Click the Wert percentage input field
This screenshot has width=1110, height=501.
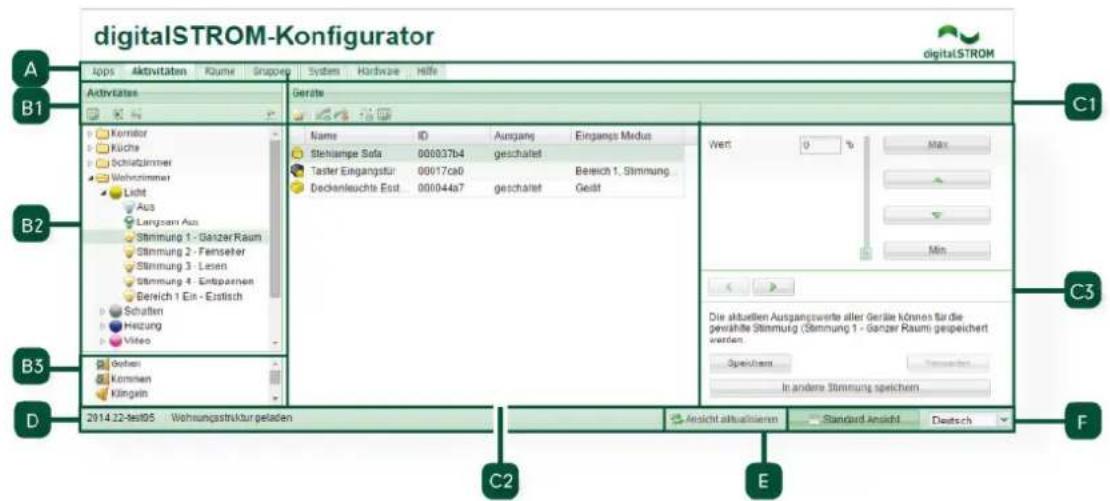[819, 144]
